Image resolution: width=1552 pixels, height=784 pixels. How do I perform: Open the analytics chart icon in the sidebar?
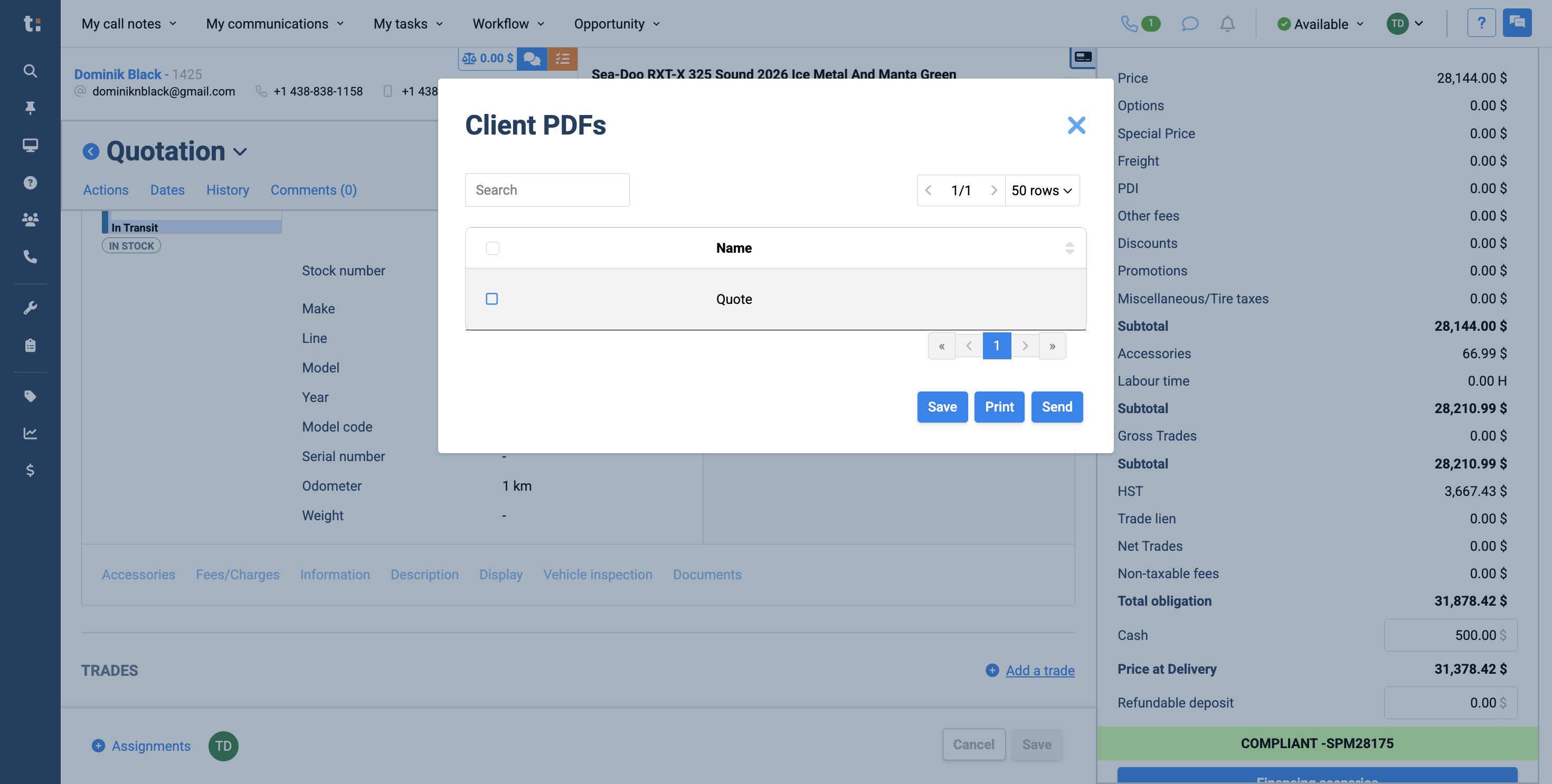point(30,433)
